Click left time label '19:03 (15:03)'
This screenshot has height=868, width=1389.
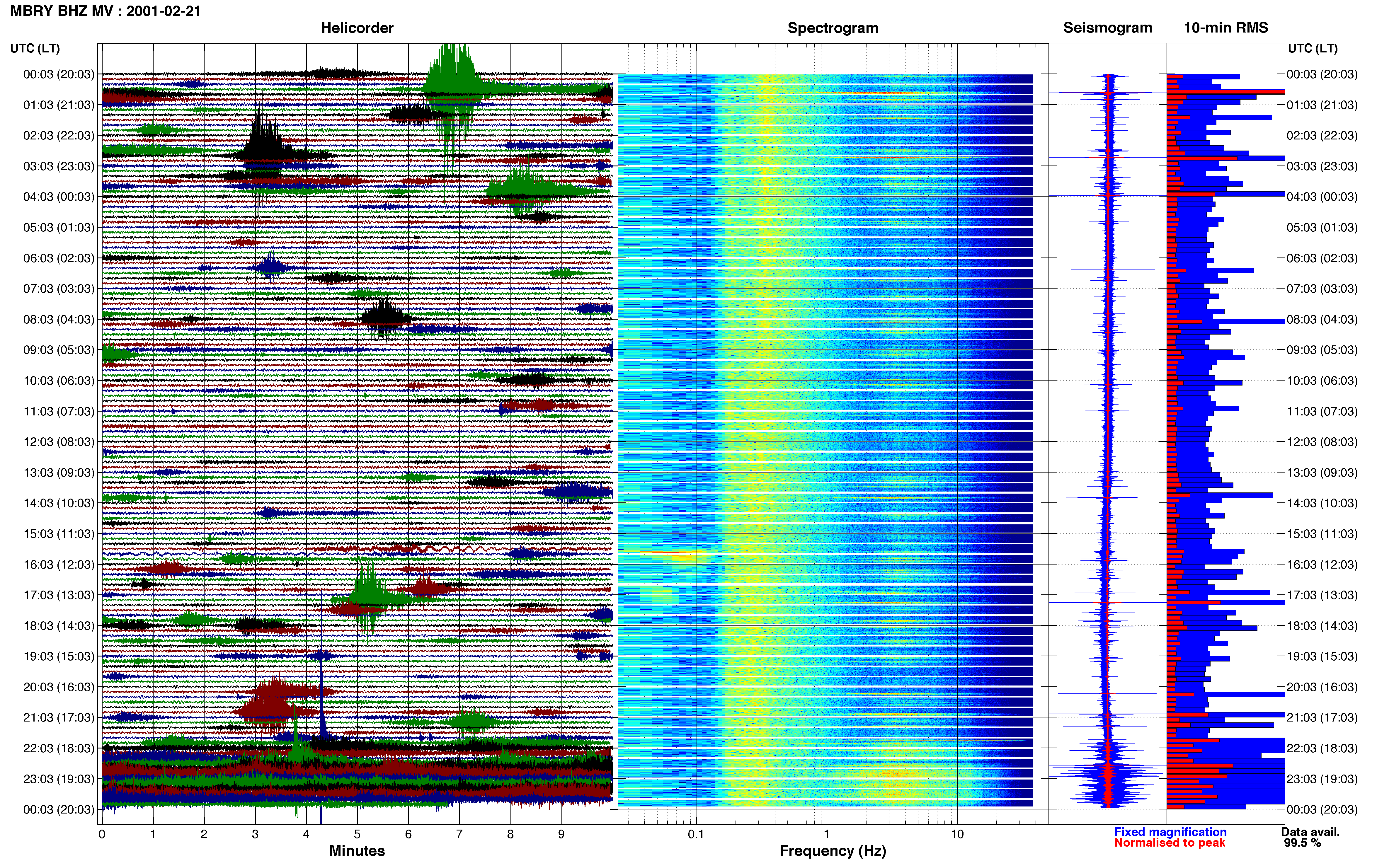[x=59, y=656]
